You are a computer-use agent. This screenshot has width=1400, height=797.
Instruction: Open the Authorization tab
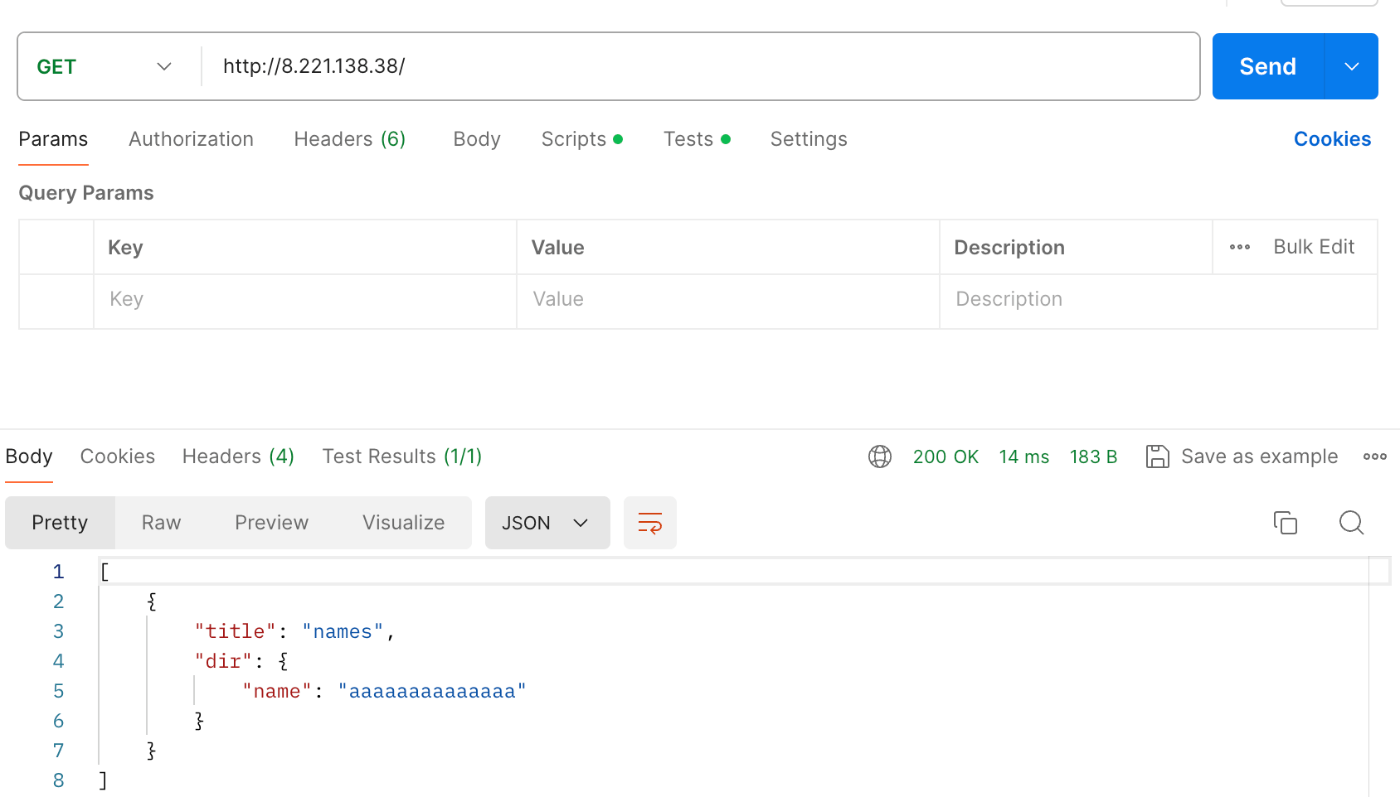(x=191, y=139)
